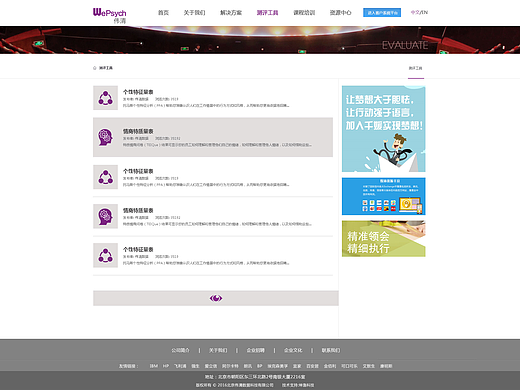Open the 企业招聘 footer link
This screenshot has width=520, height=390.
pyautogui.click(x=256, y=350)
